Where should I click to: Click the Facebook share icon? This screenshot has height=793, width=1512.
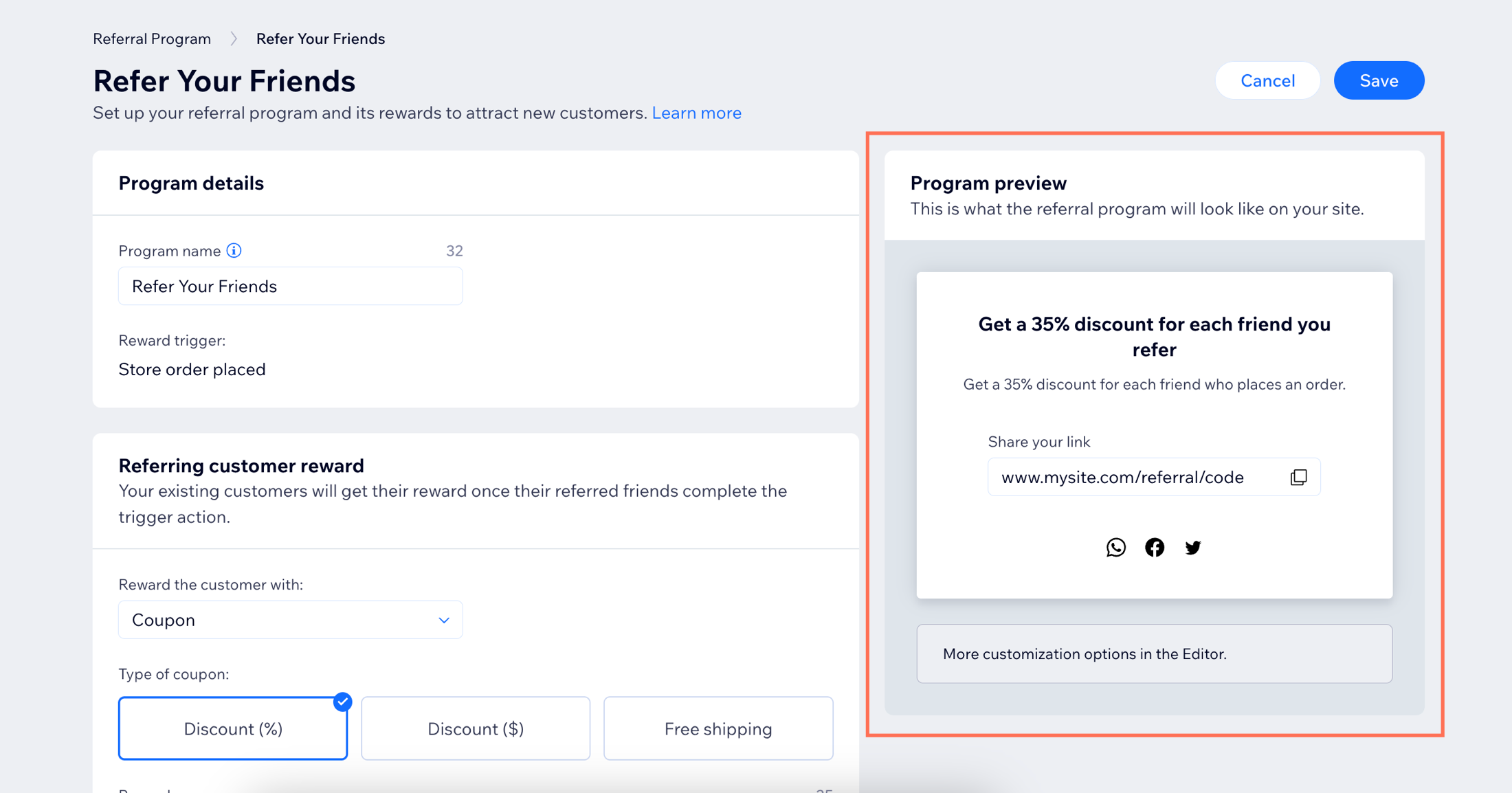click(x=1154, y=547)
